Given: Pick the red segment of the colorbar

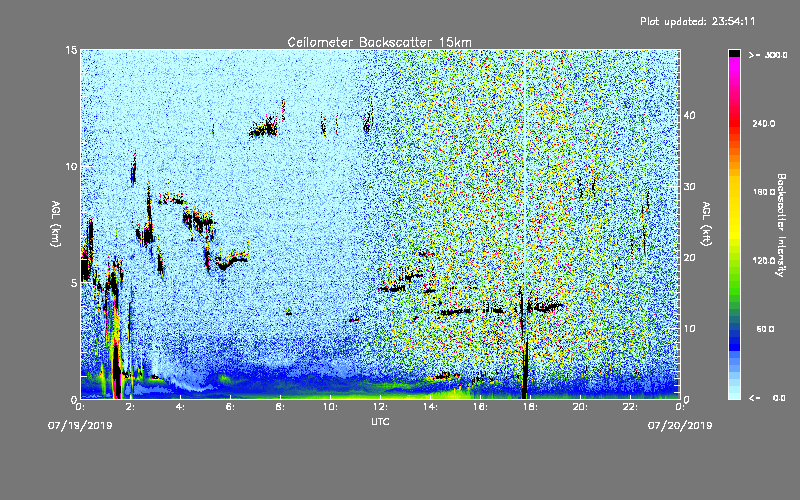Looking at the screenshot, I should 734,125.
